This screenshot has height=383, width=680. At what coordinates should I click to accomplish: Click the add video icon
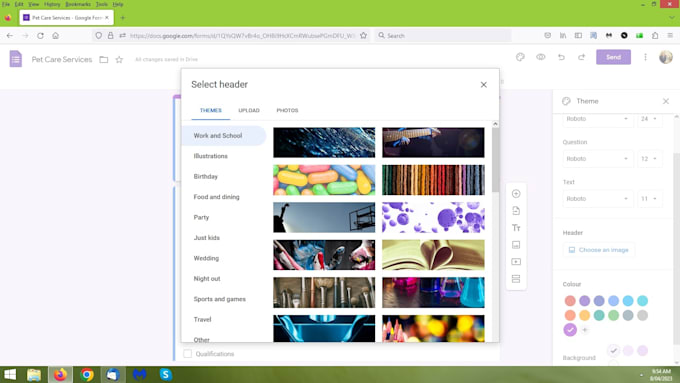(516, 262)
